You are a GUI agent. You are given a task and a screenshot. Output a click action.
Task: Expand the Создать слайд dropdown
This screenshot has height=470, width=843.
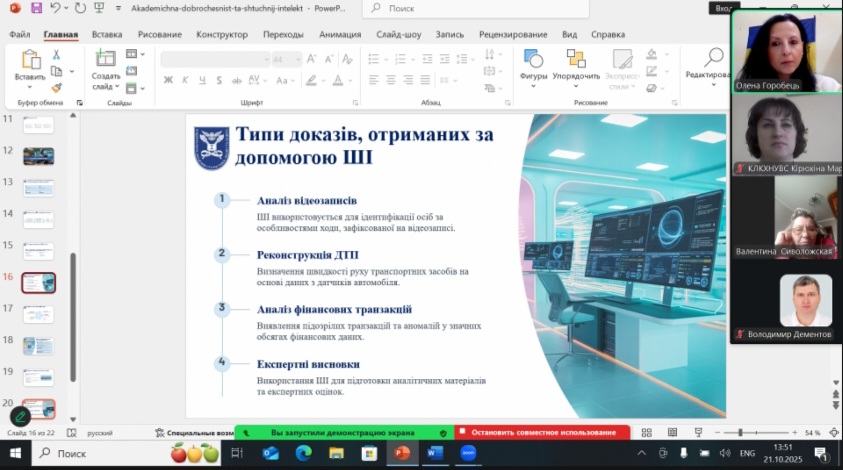pos(106,87)
